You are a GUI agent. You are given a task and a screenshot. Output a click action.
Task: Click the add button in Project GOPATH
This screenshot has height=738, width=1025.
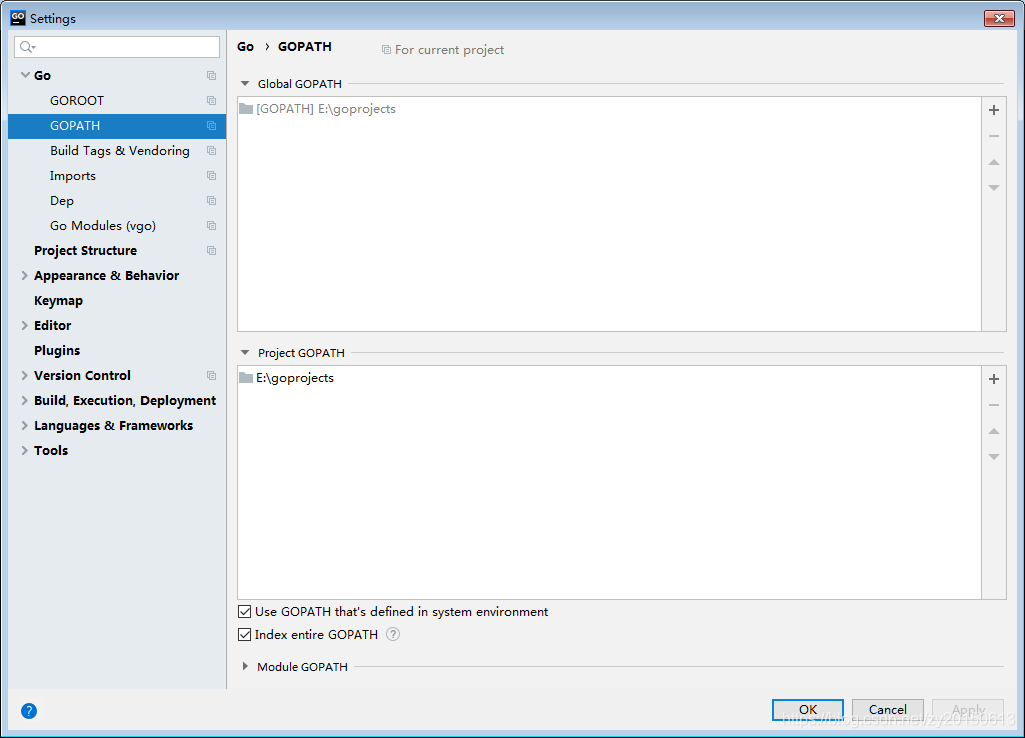(x=994, y=379)
